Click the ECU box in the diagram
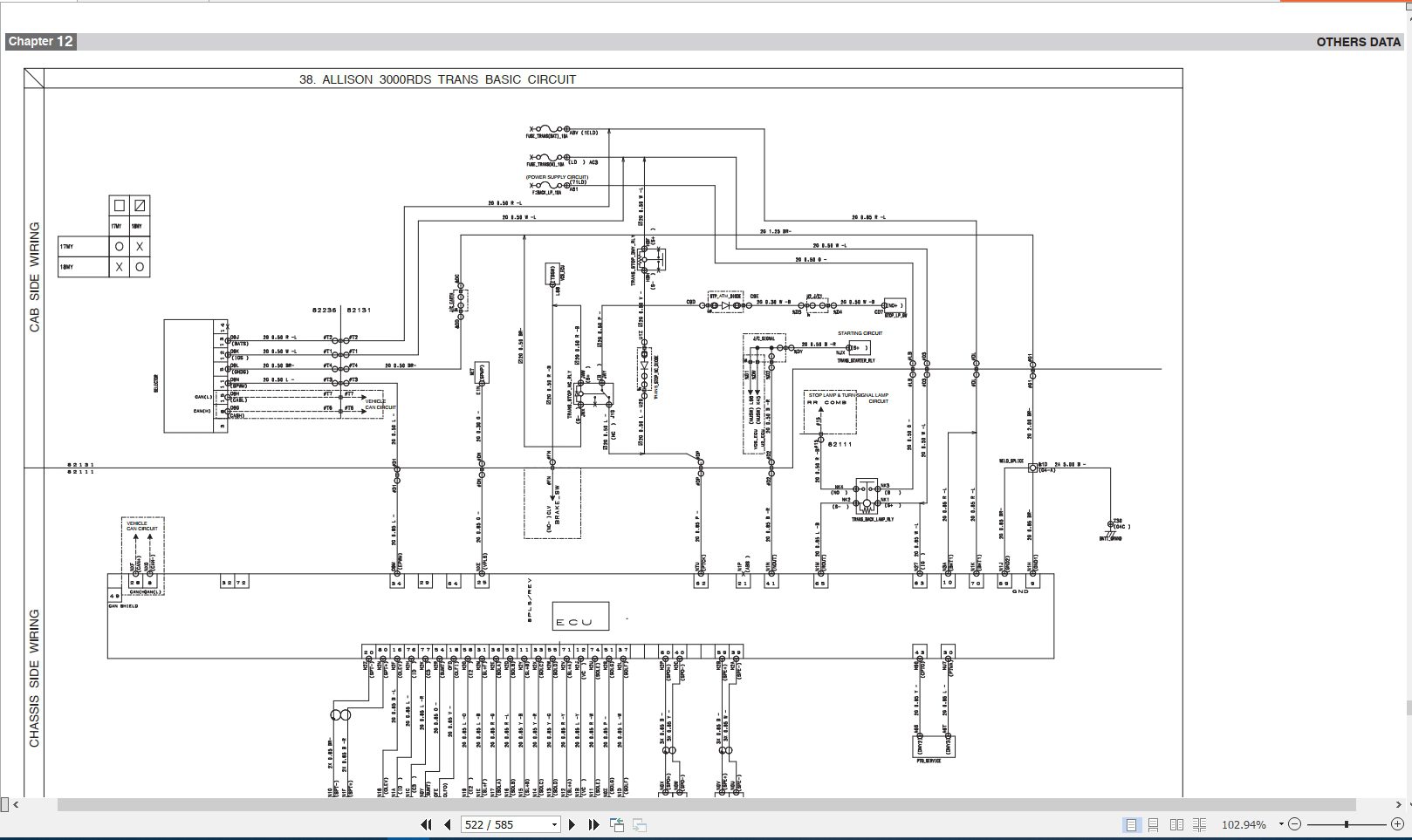Viewport: 1412px width, 840px height. [x=580, y=616]
